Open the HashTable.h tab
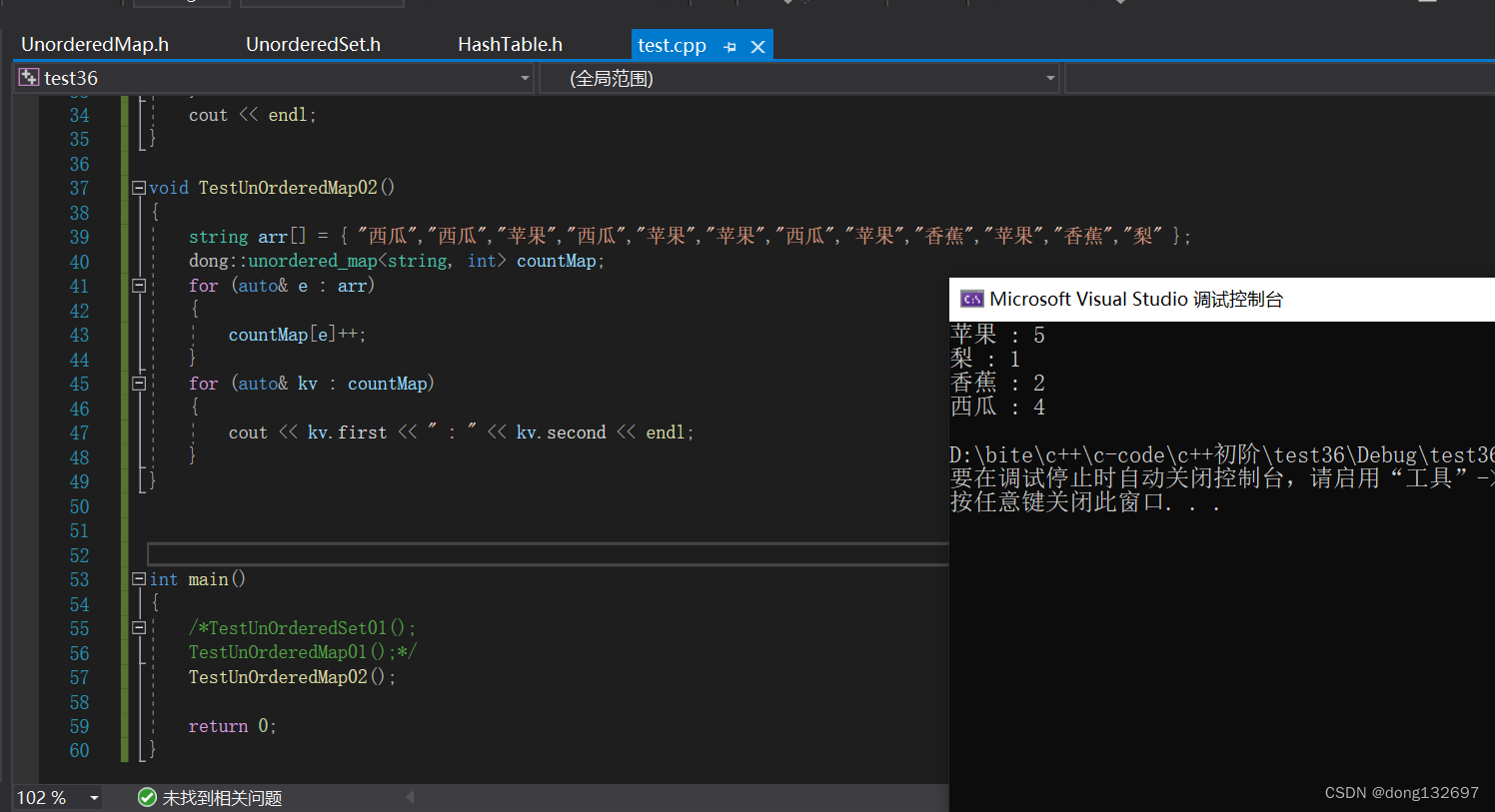The image size is (1495, 812). point(510,45)
